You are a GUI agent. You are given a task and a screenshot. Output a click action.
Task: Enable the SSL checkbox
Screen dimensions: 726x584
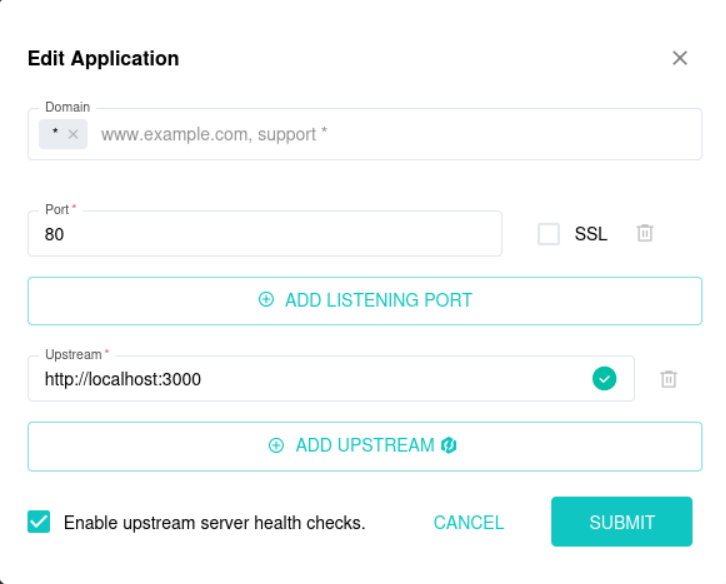(x=549, y=234)
